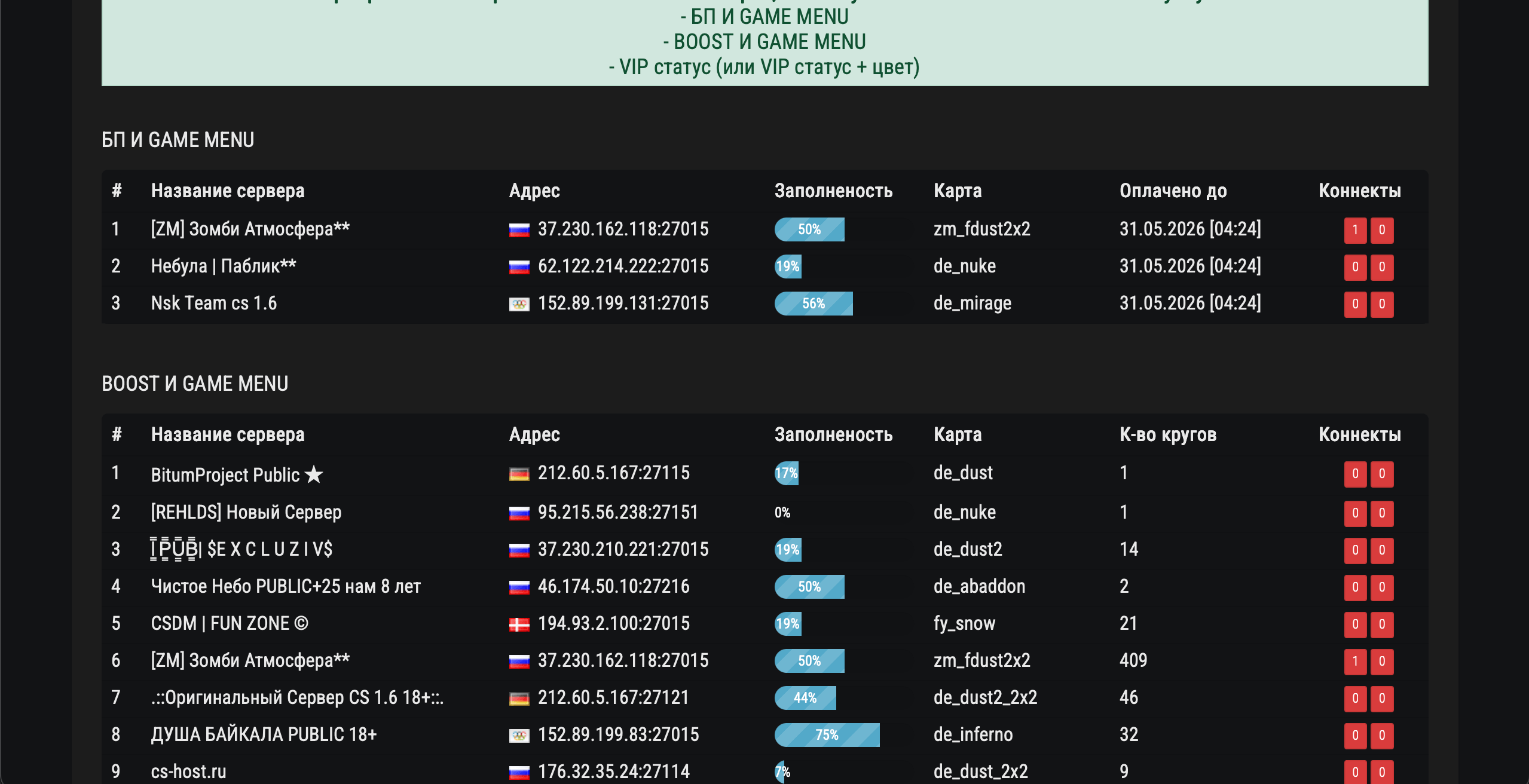Click the 56% fill bar for Nsk Team
The image size is (1529, 784).
[x=813, y=304]
